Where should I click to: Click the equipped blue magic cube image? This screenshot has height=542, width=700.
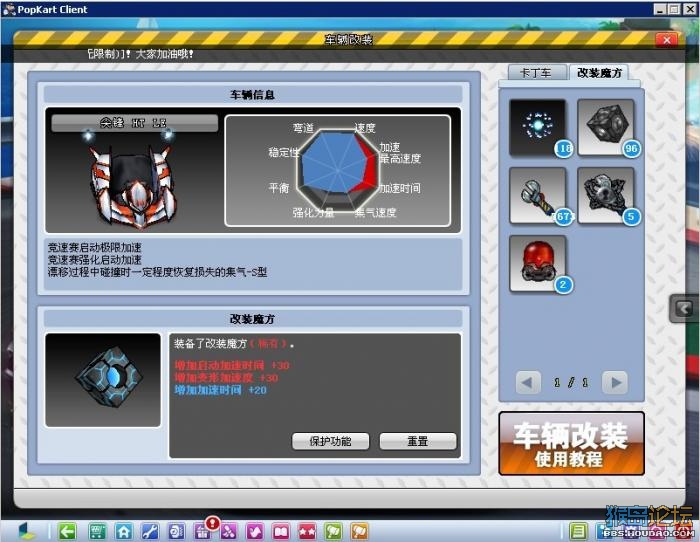click(103, 380)
